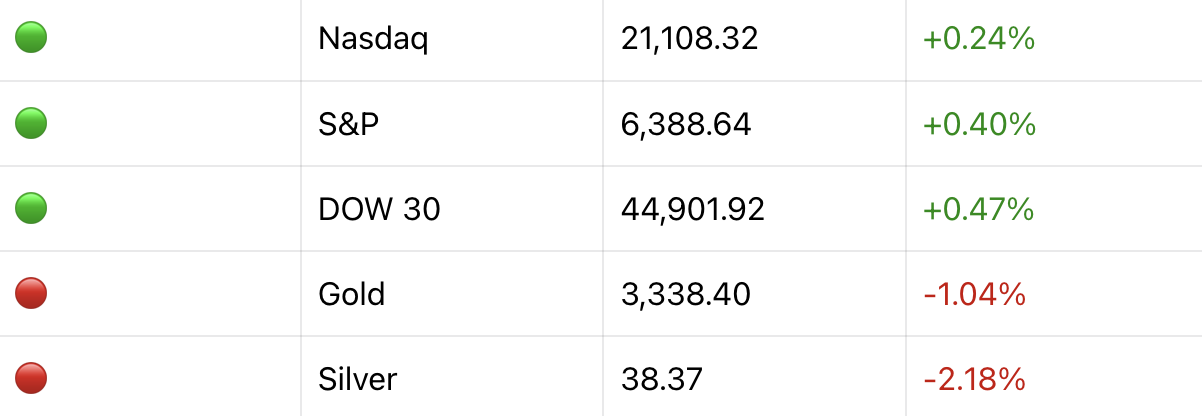This screenshot has width=1202, height=416.
Task: Click the -1.04% change for Gold
Action: (974, 294)
